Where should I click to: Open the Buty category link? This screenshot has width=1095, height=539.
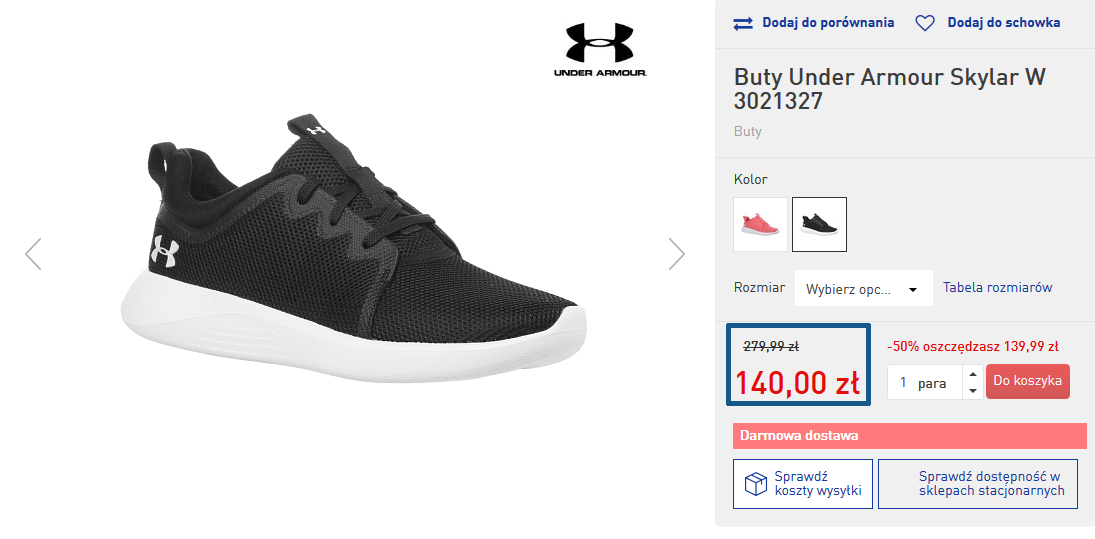click(x=747, y=132)
